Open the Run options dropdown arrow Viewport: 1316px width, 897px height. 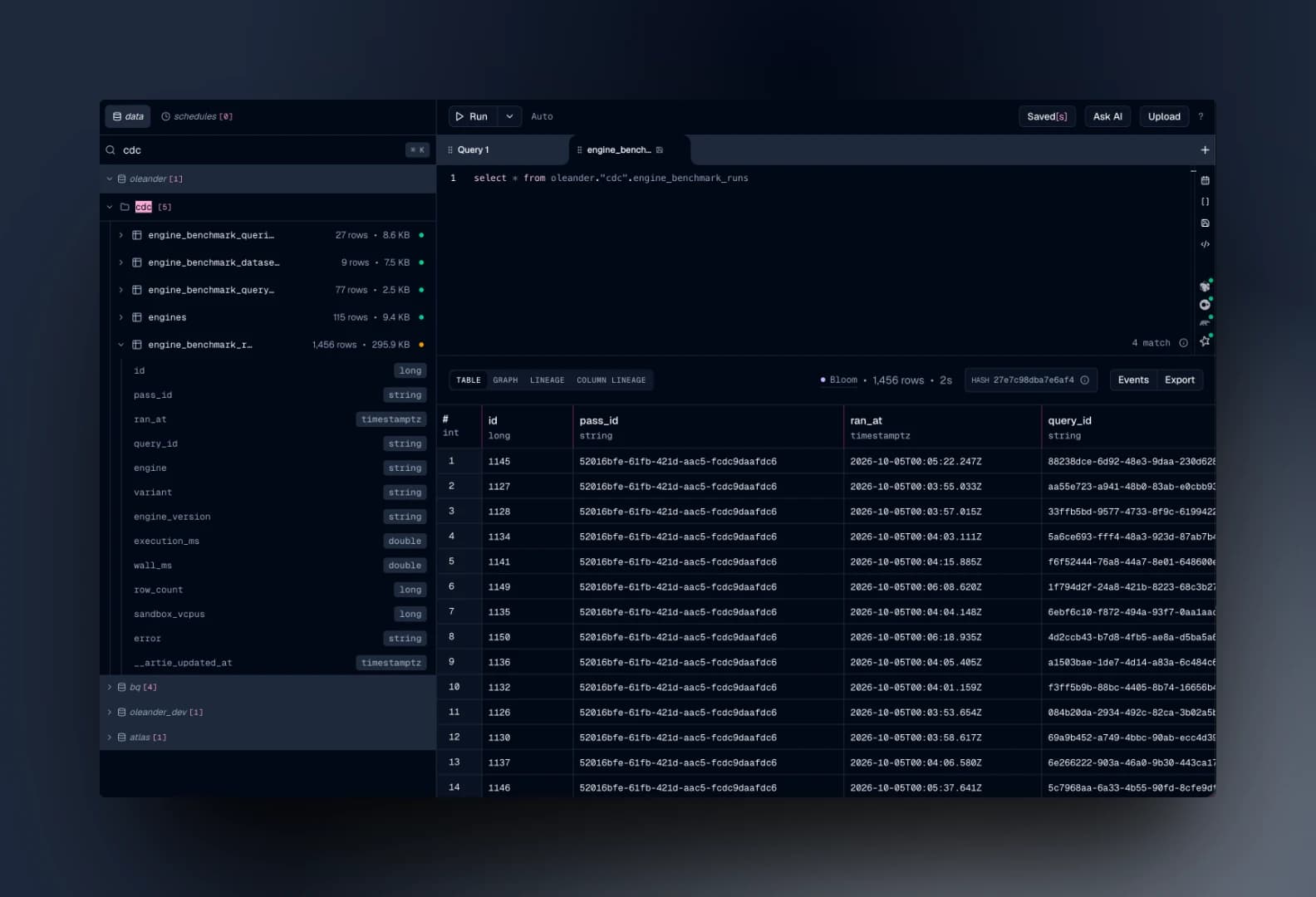point(509,116)
